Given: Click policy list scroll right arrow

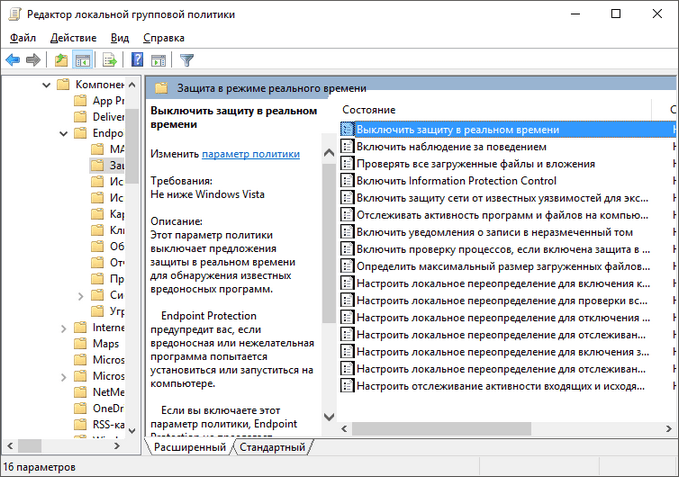Looking at the screenshot, I should (x=669, y=429).
